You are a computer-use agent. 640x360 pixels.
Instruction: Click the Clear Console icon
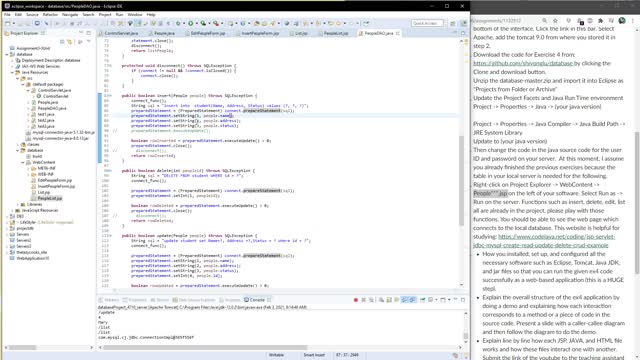(x=381, y=300)
